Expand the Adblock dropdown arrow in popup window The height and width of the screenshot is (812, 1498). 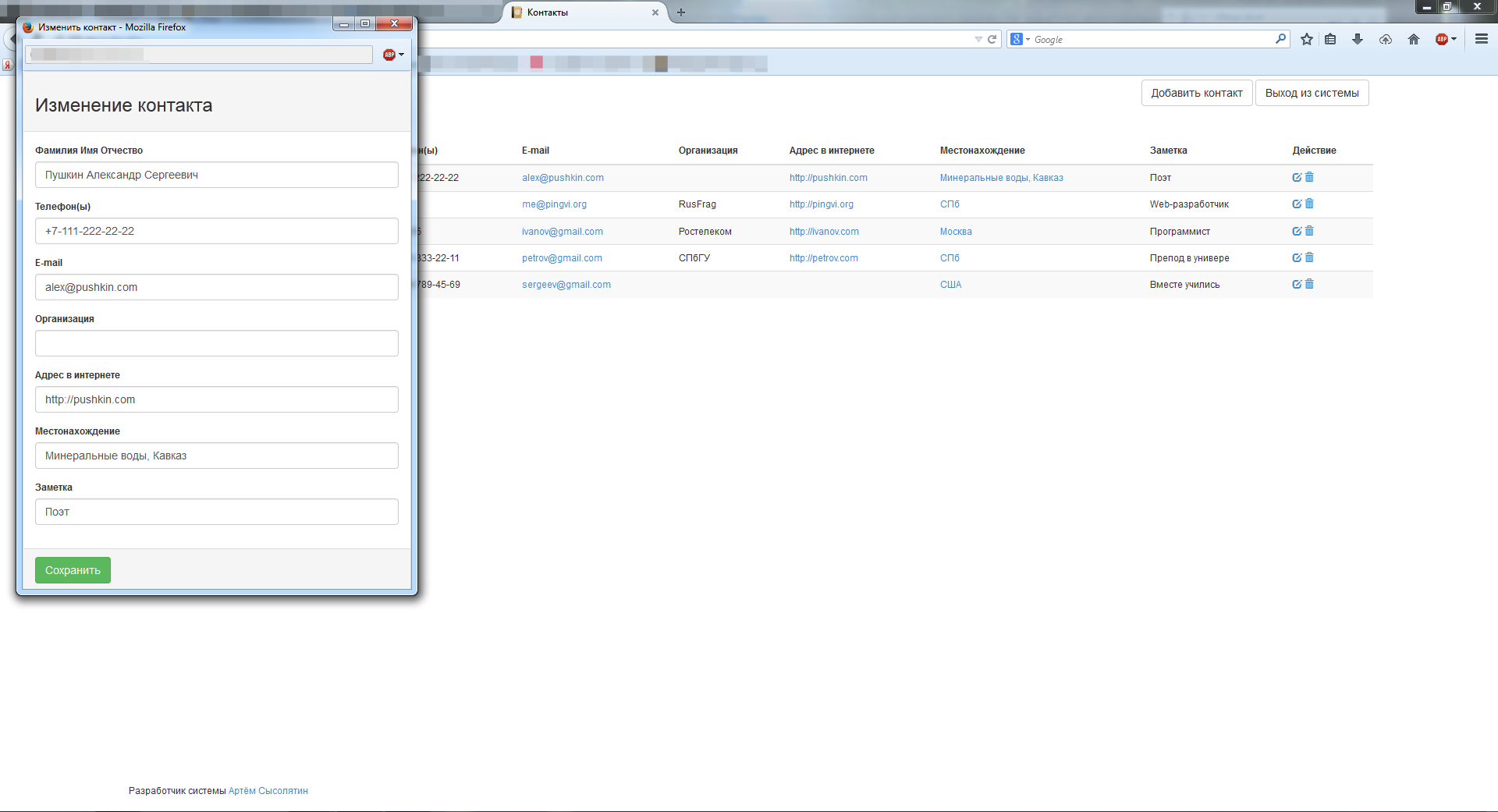click(401, 55)
